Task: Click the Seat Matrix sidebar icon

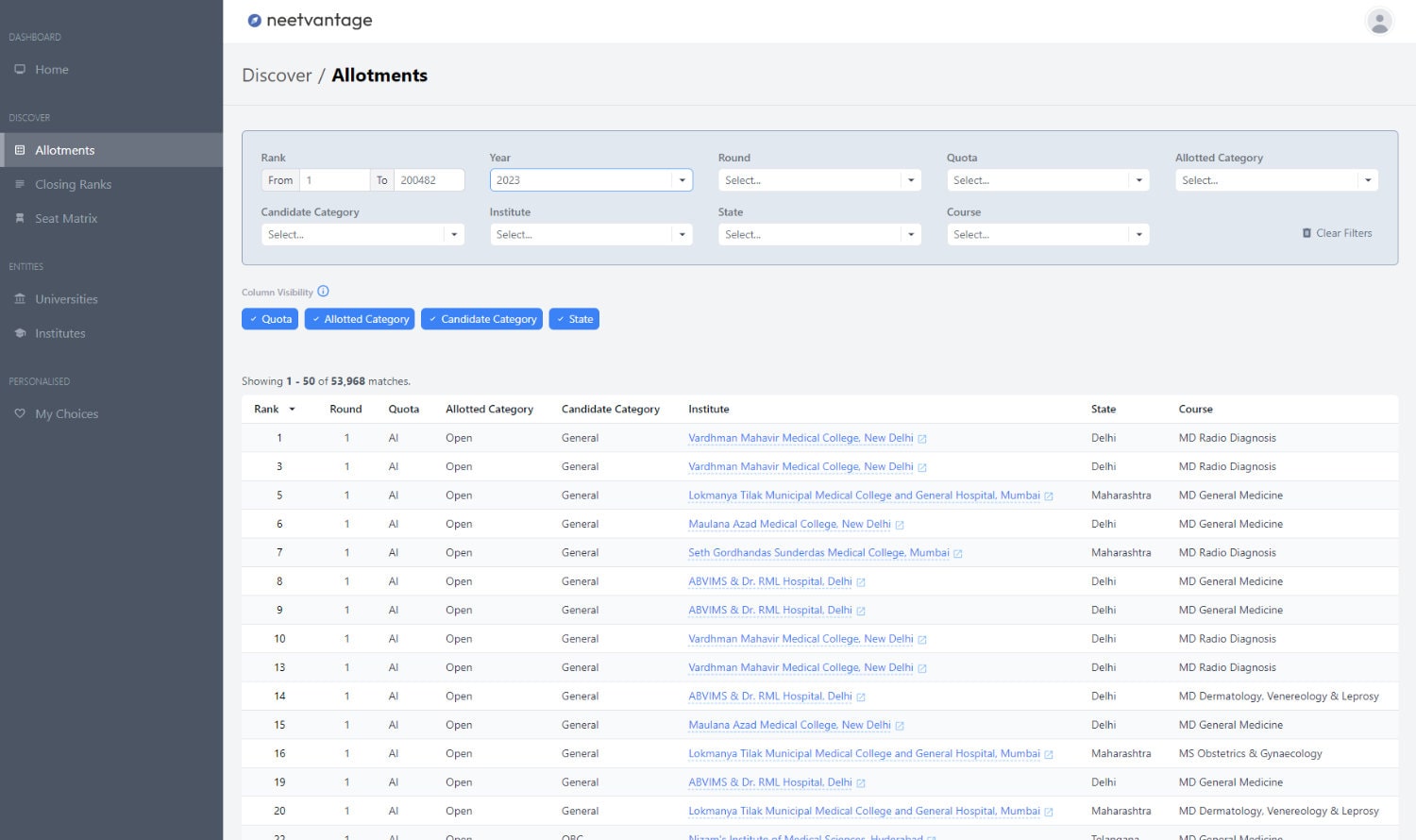Action: [x=20, y=218]
